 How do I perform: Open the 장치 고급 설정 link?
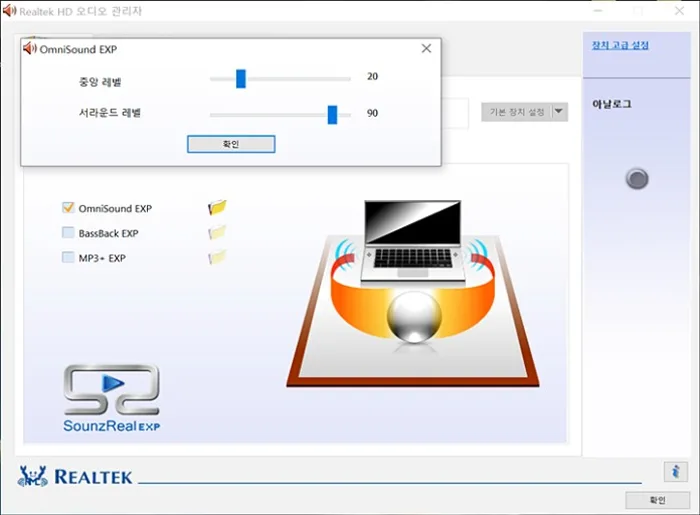coord(620,45)
